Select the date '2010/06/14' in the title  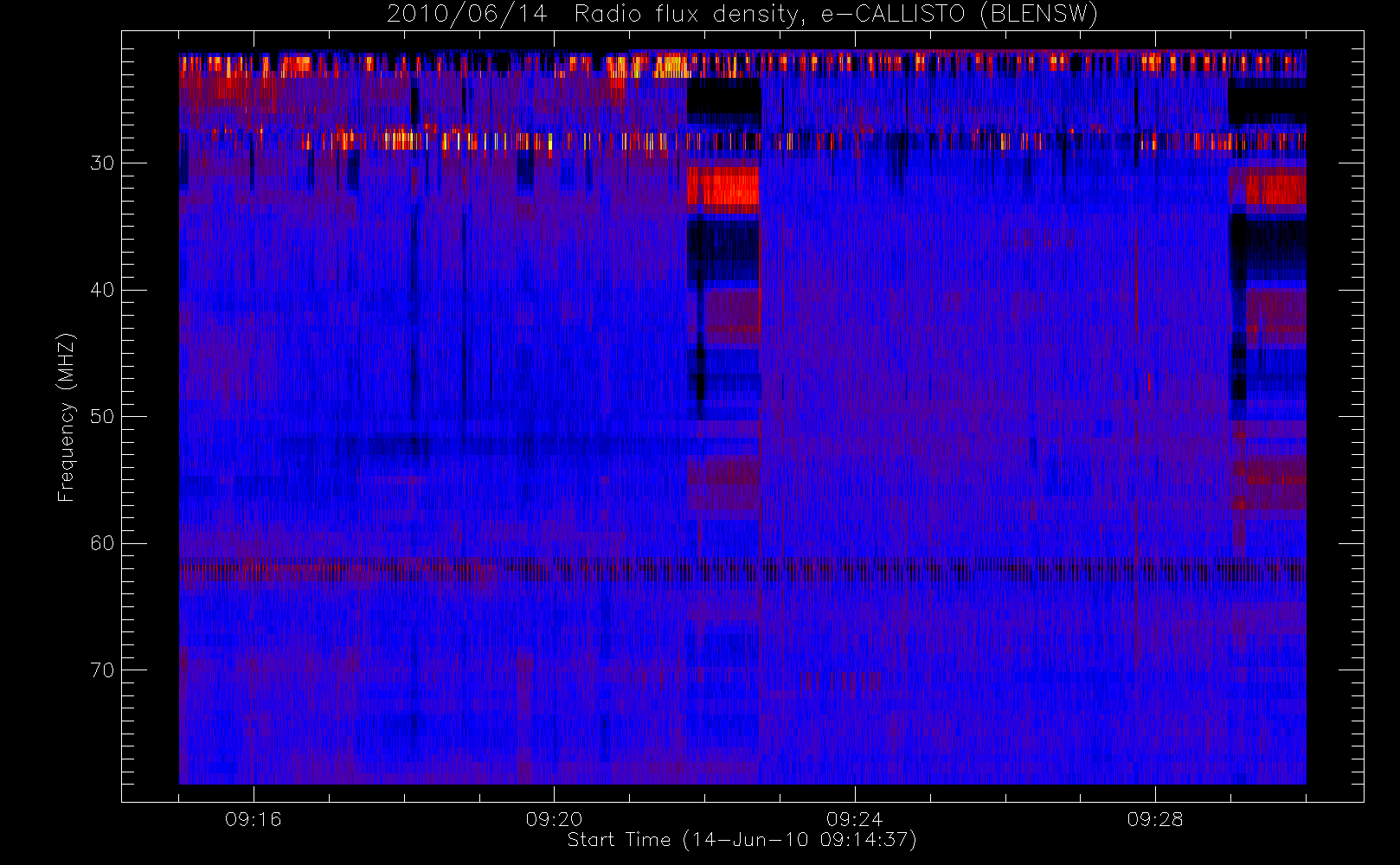coord(466,15)
